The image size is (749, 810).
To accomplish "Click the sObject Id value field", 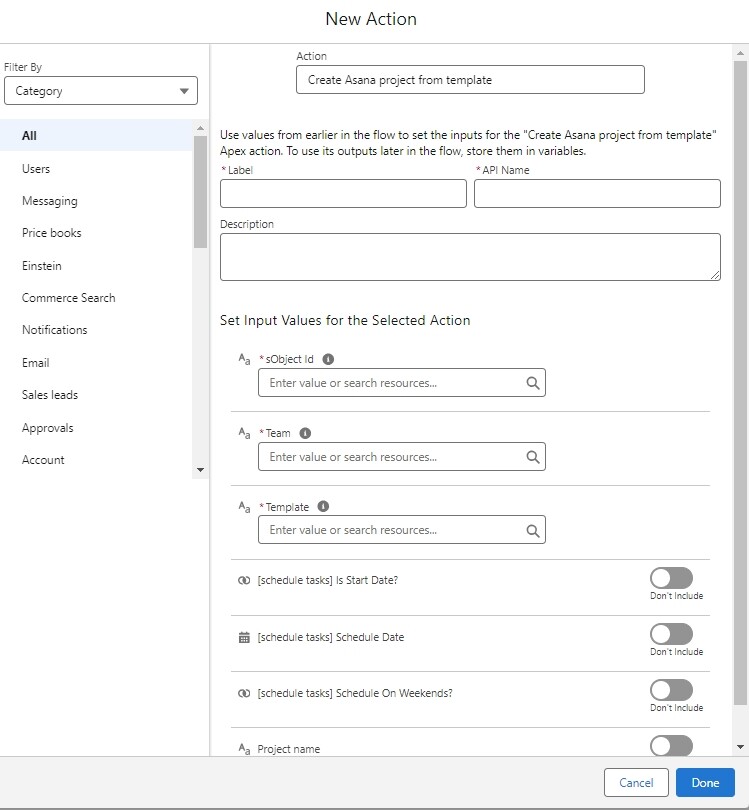I will 401,383.
